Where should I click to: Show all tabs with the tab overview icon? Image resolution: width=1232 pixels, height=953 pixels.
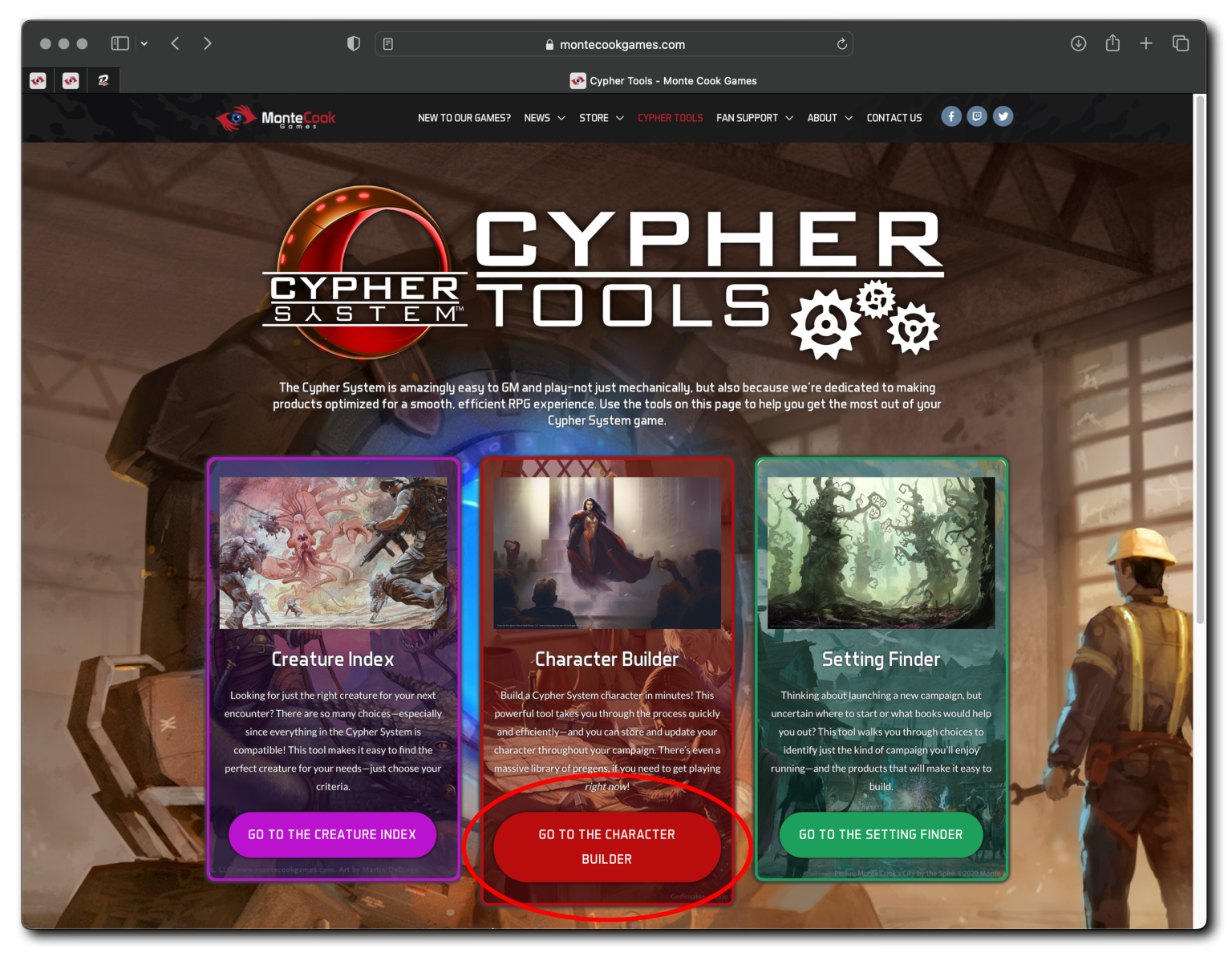point(1180,43)
